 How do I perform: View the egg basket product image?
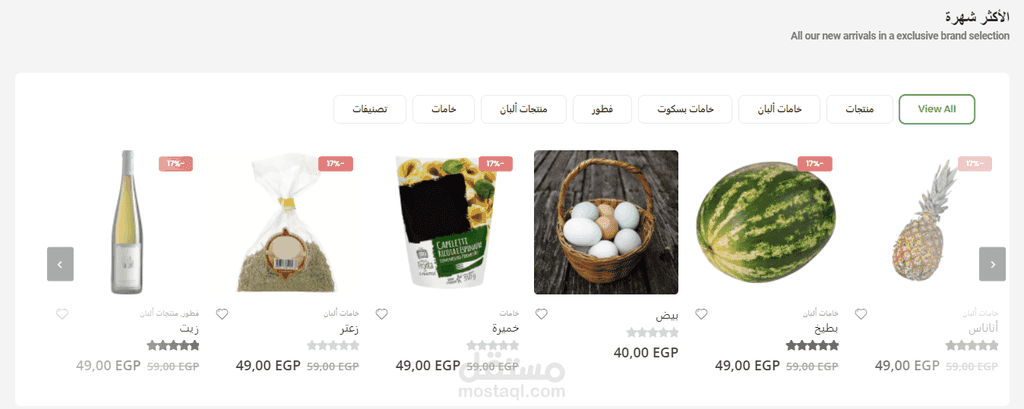pos(606,222)
